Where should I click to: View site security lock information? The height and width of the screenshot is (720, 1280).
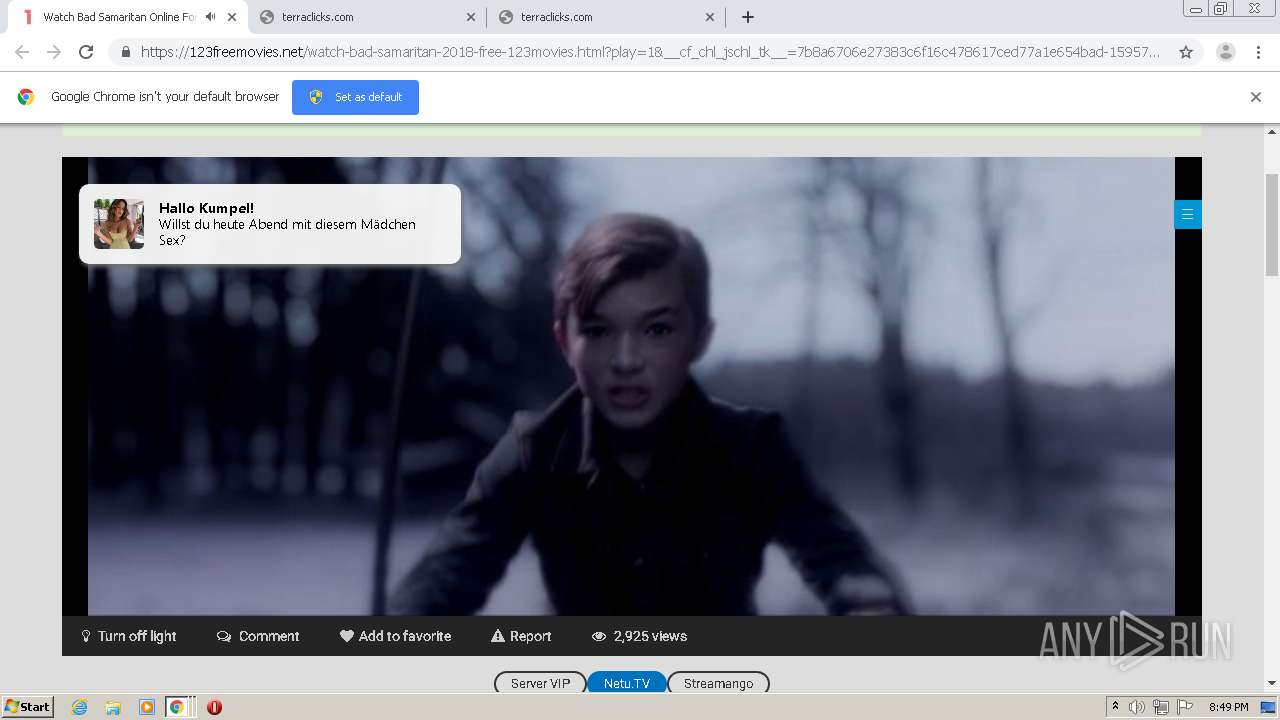point(126,52)
